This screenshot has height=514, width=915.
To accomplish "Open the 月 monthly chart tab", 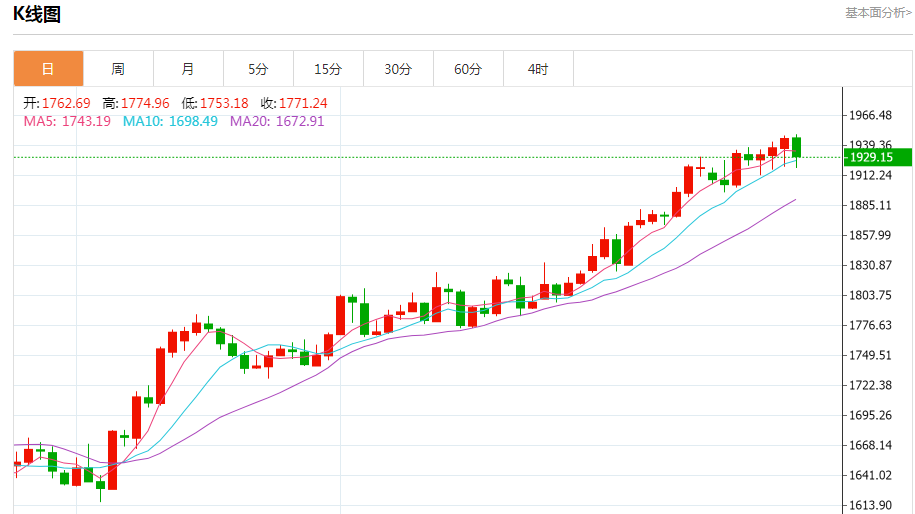I will pyautogui.click(x=188, y=69).
